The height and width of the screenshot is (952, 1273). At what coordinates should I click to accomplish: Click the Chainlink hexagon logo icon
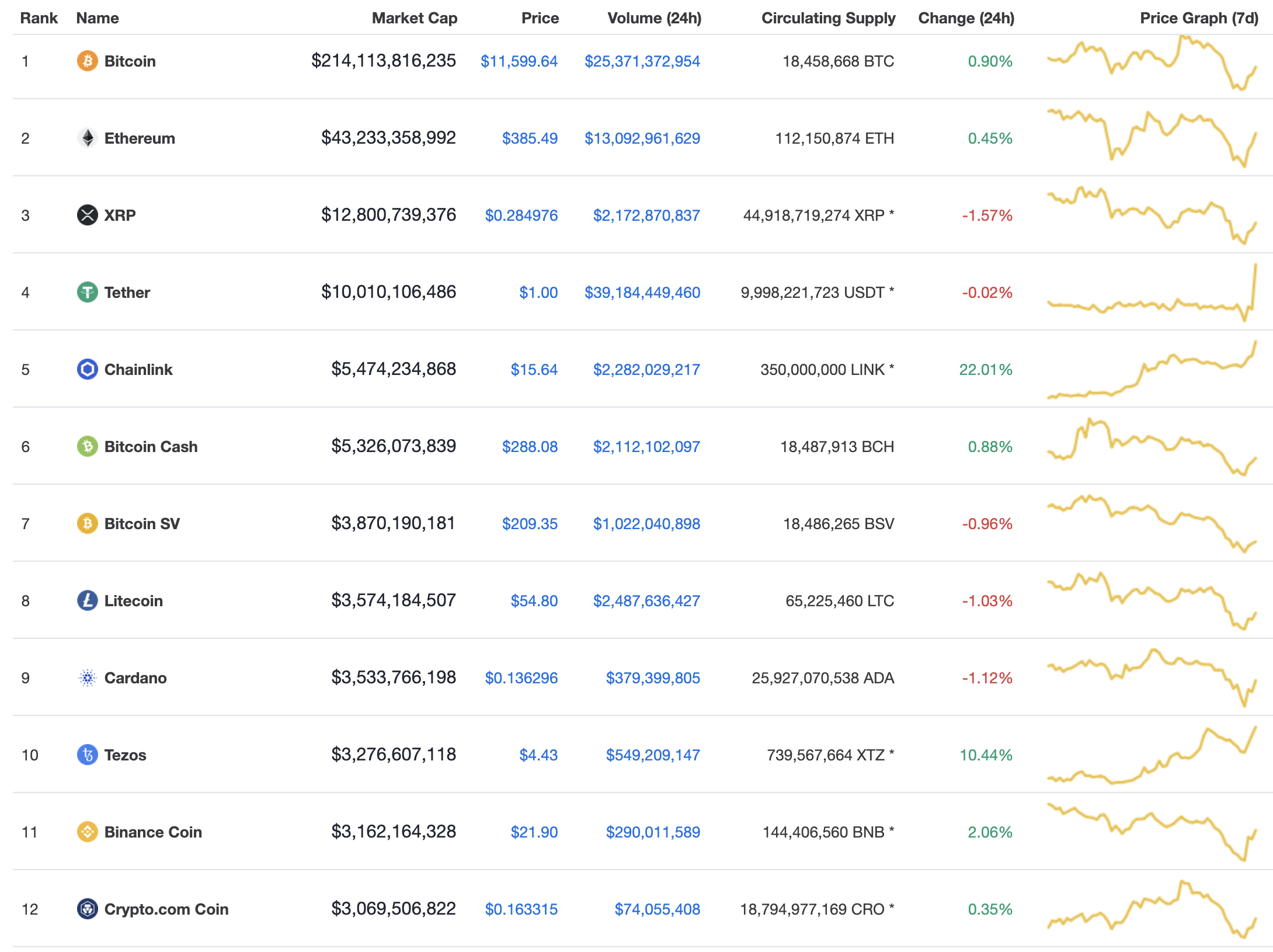[87, 369]
